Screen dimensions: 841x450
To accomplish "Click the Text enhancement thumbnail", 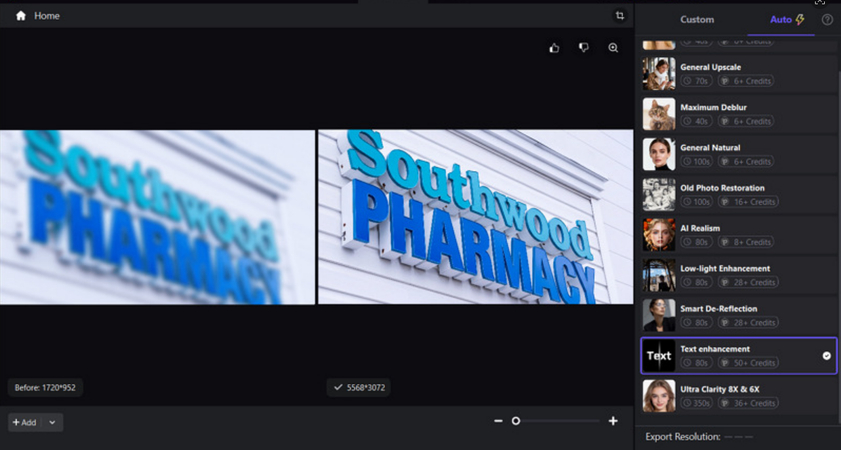I will coord(659,356).
